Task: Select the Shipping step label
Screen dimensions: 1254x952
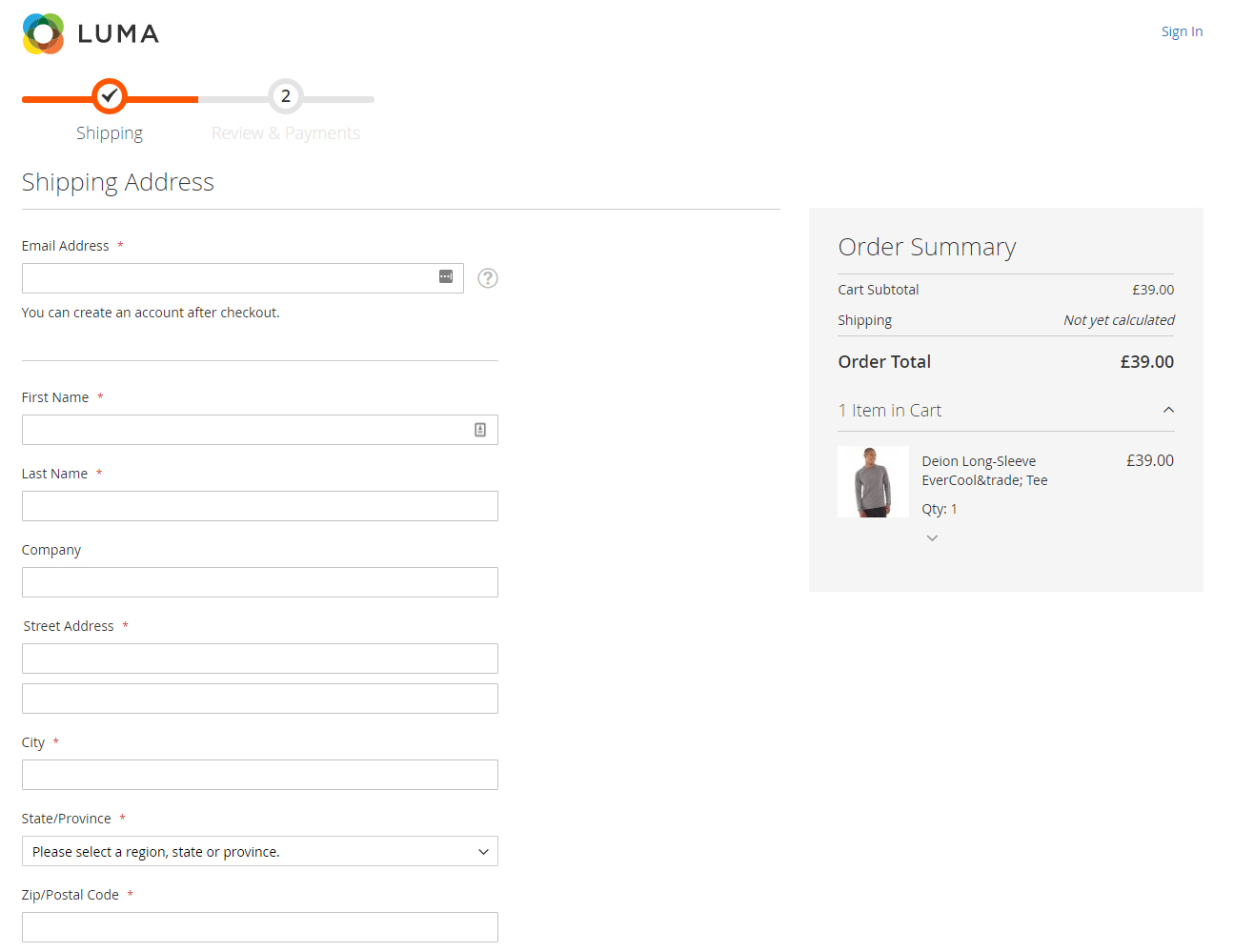Action: 110,133
